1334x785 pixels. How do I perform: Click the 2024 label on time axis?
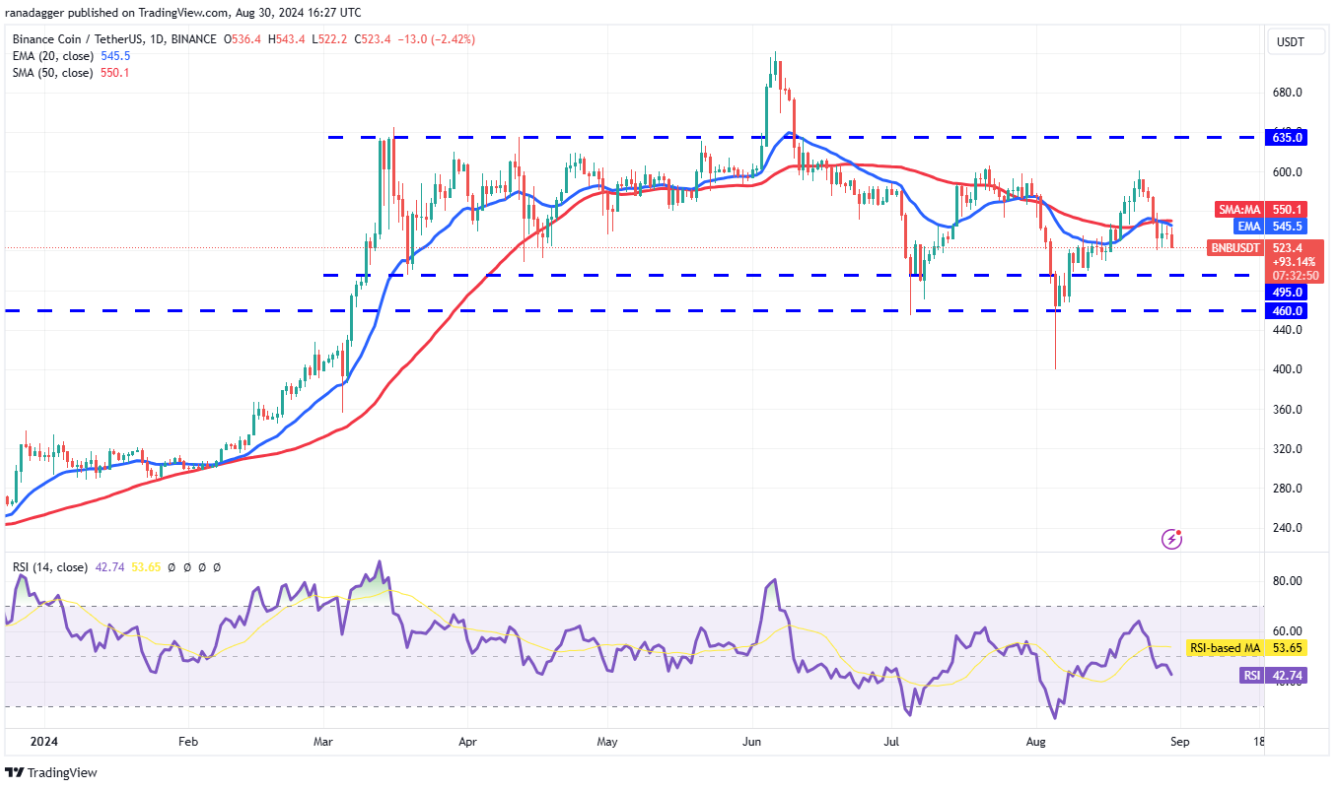pyautogui.click(x=44, y=743)
